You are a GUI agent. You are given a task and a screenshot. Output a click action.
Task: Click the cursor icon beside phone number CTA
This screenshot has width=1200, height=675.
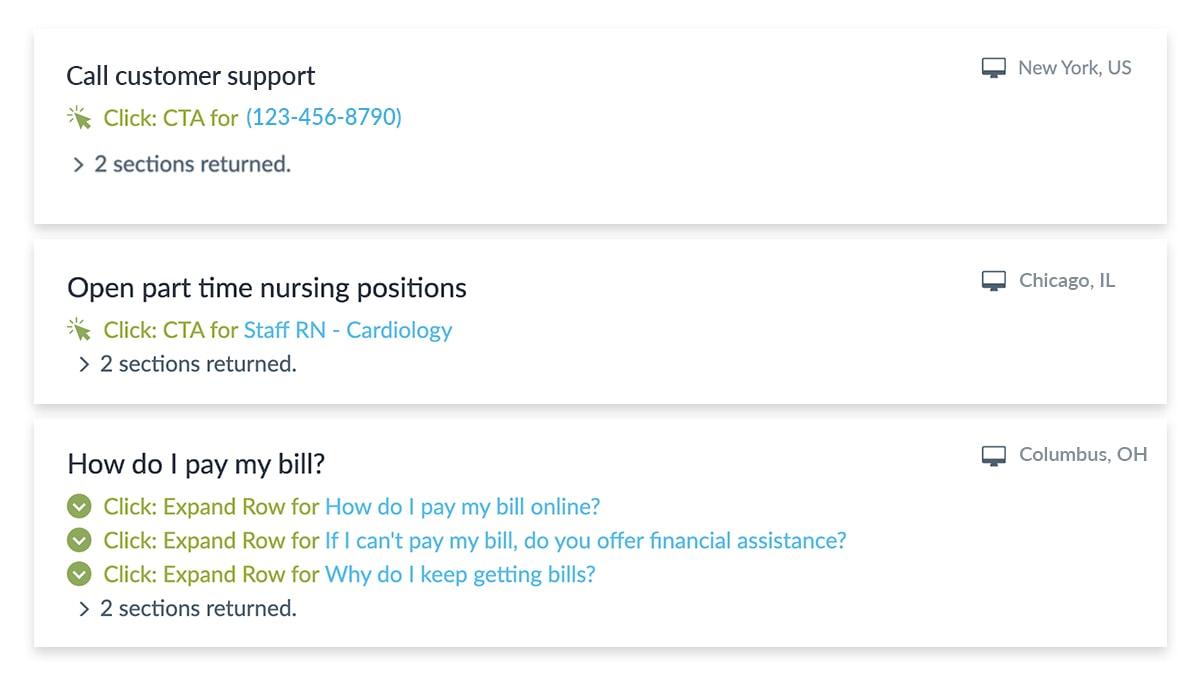(78, 118)
